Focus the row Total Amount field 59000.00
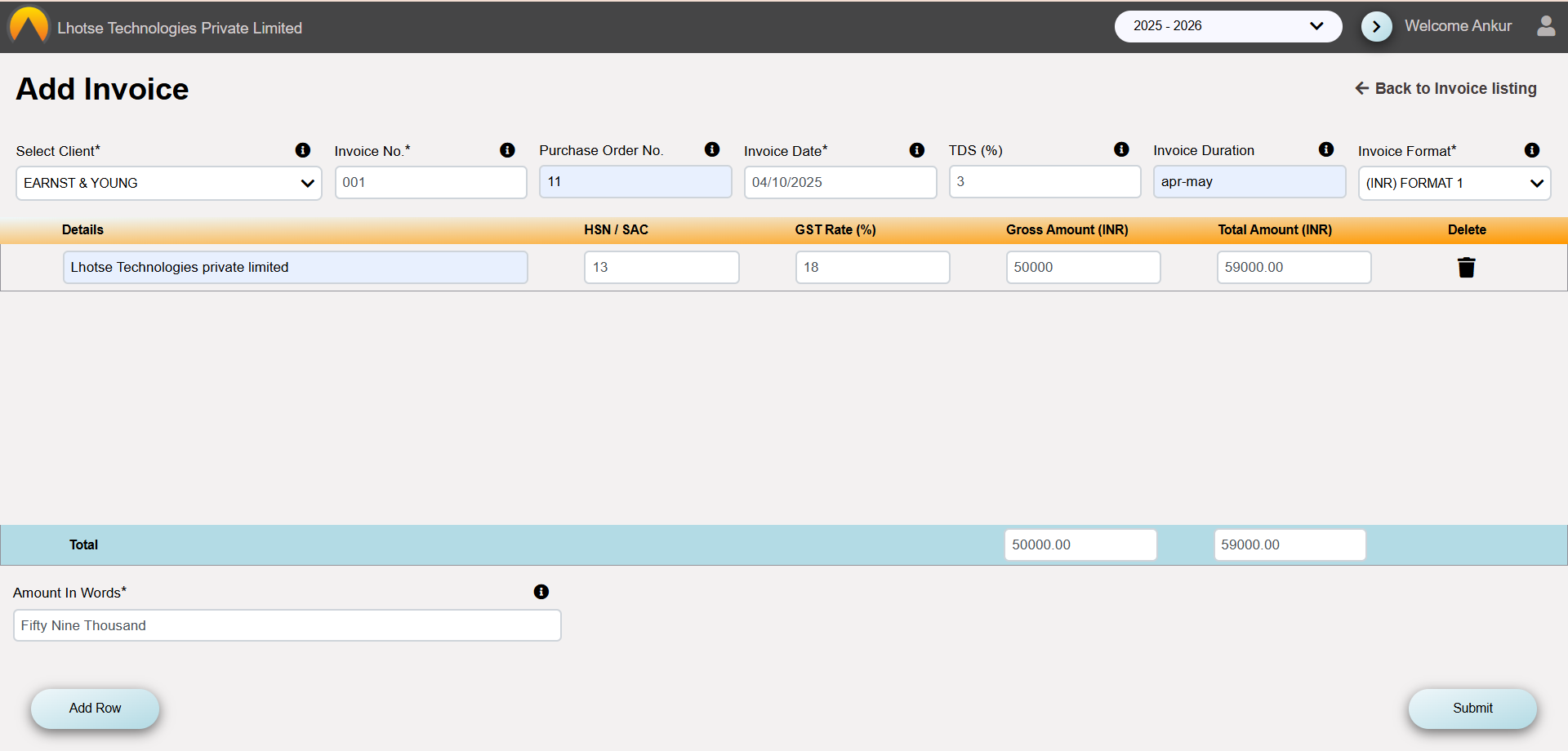This screenshot has width=1568, height=751. (1294, 267)
